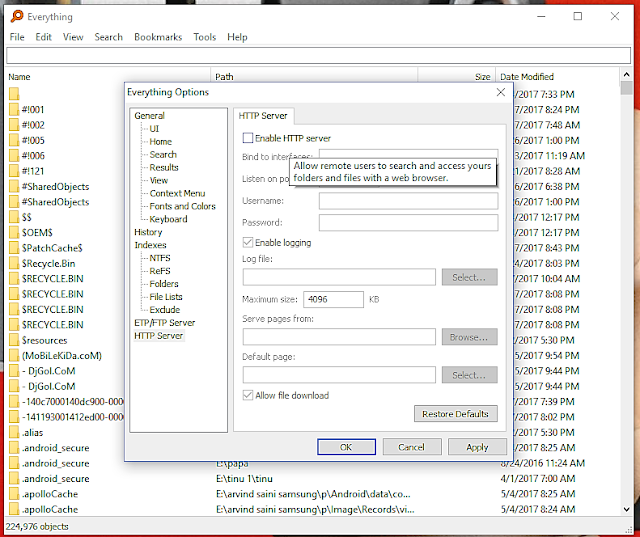Click folder icon next to $$
640x537 pixels.
point(14,217)
